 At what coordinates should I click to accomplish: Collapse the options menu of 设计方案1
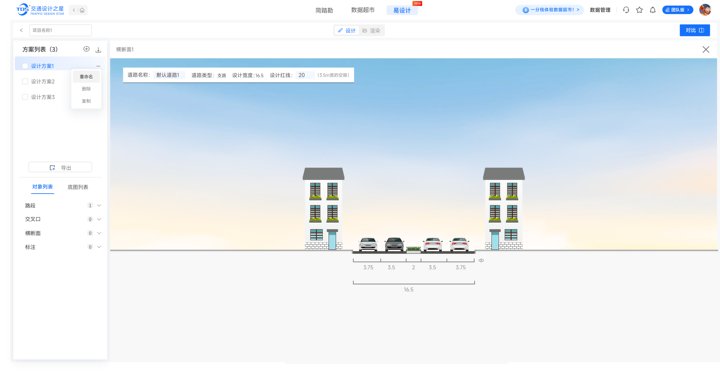pyautogui.click(x=98, y=66)
